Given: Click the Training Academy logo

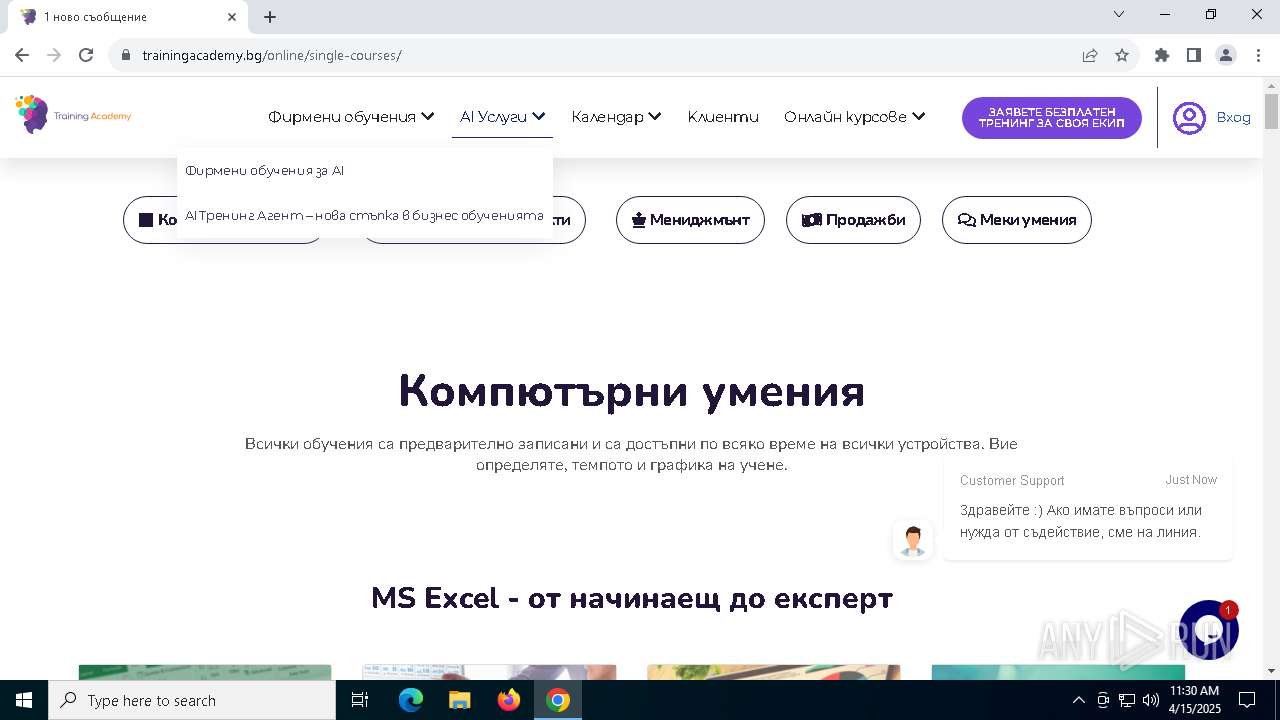Looking at the screenshot, I should (73, 115).
